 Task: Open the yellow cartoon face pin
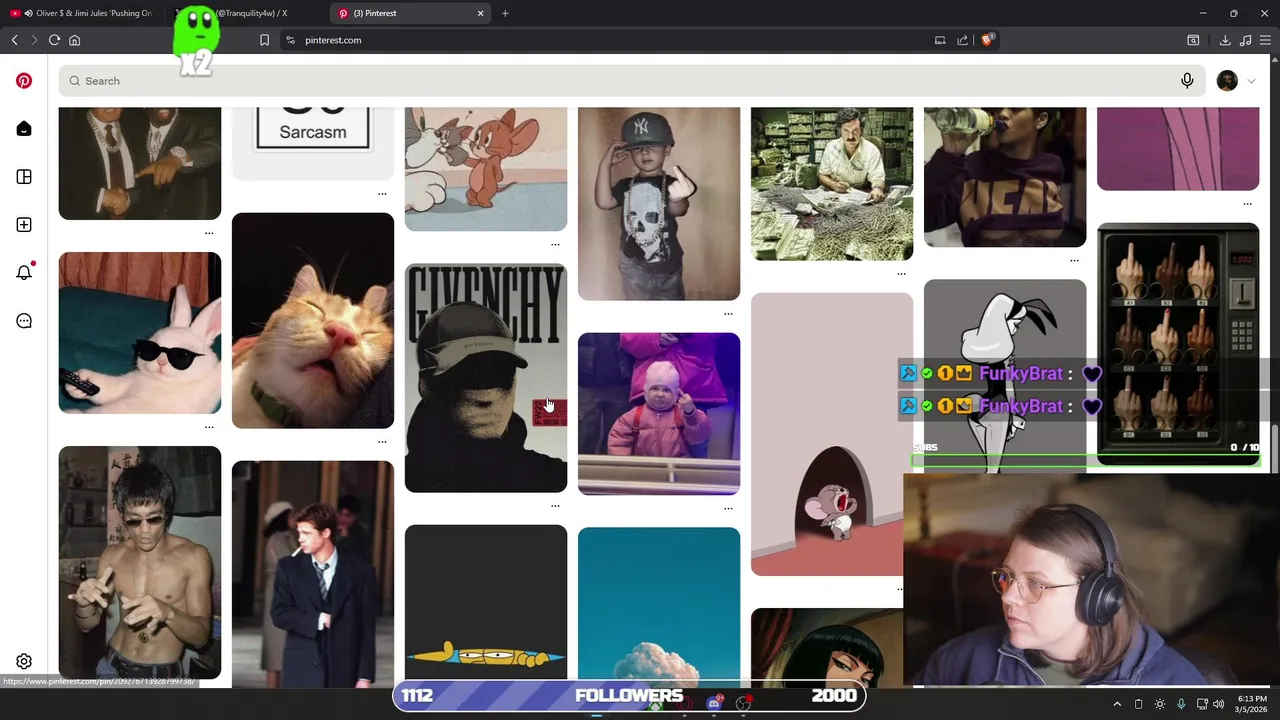pyautogui.click(x=486, y=604)
